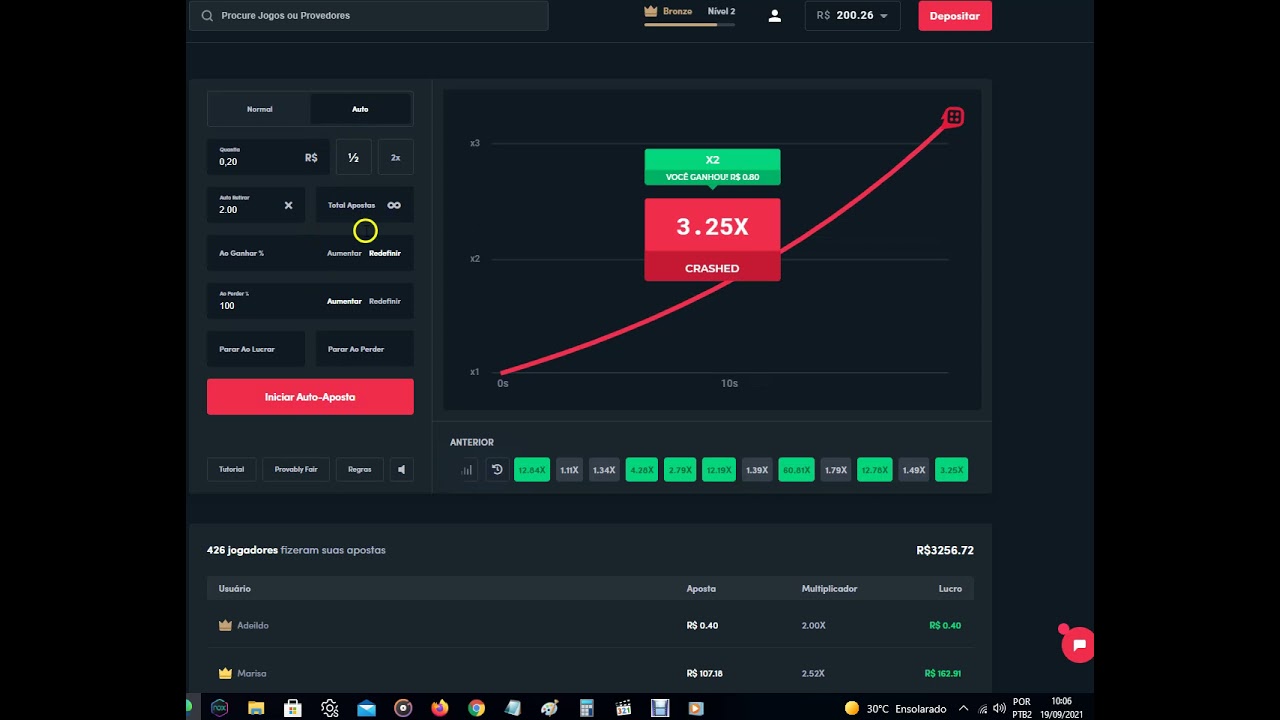Select previous result 1.39X

[x=757, y=469]
